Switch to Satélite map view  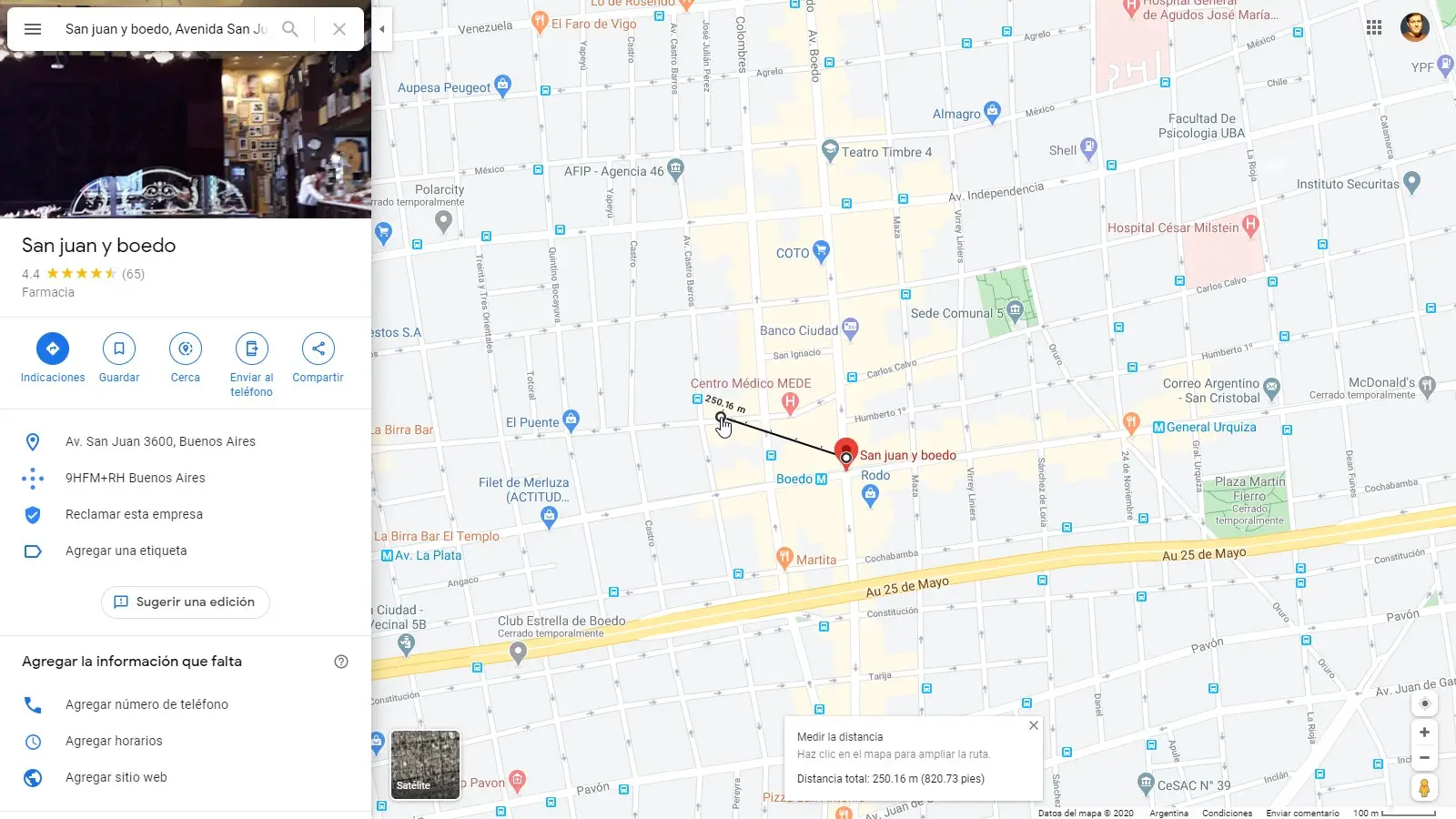click(x=425, y=764)
